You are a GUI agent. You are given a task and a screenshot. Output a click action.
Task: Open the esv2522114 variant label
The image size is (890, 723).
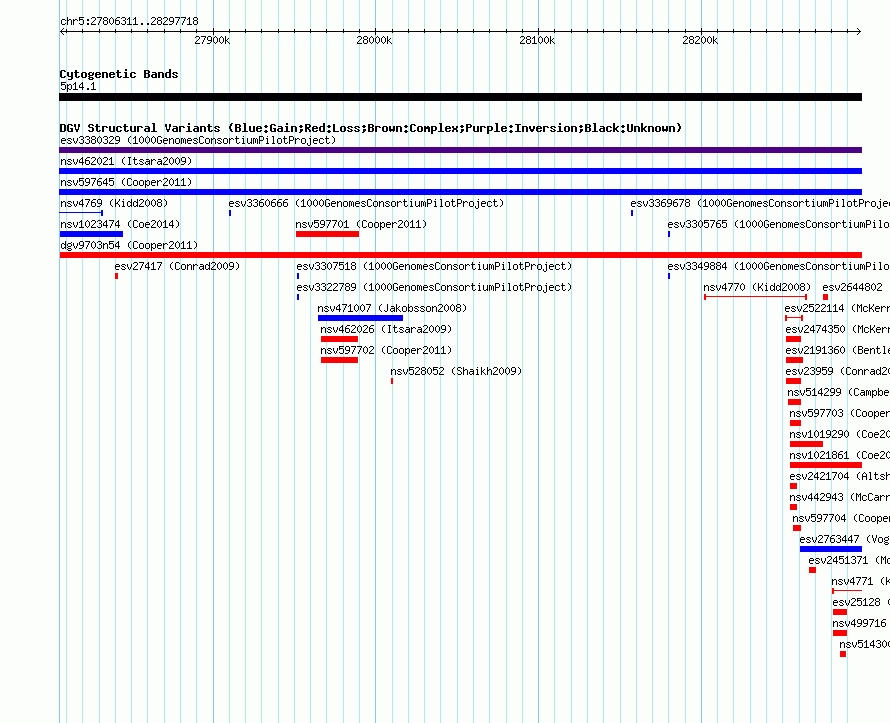[x=837, y=308]
